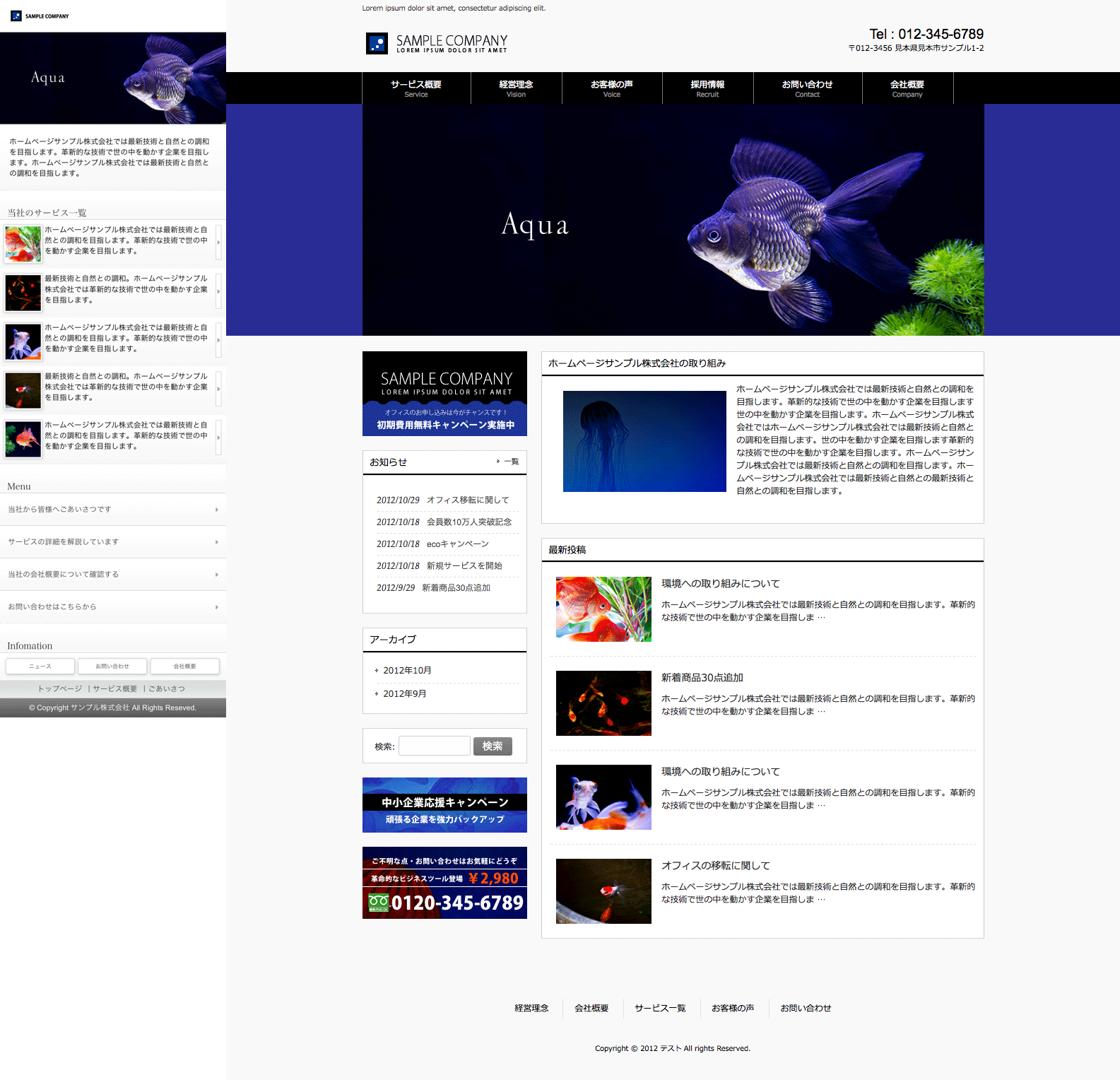Focus the 検索 search text field
This screenshot has height=1080, width=1120.
434,746
